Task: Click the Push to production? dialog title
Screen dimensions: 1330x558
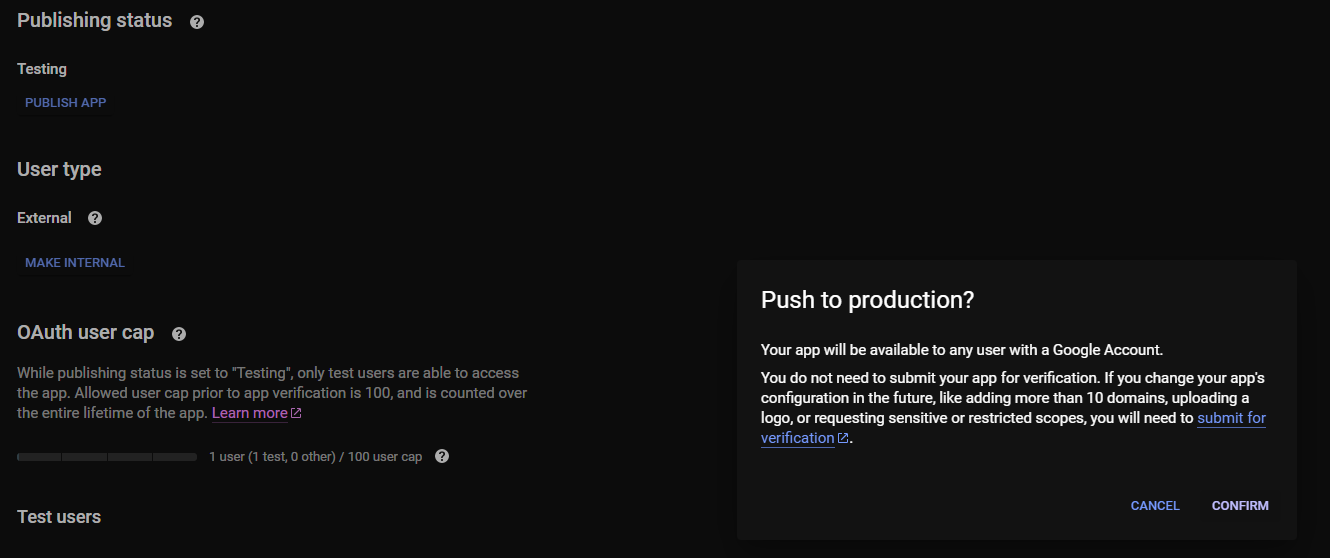Action: tap(867, 300)
